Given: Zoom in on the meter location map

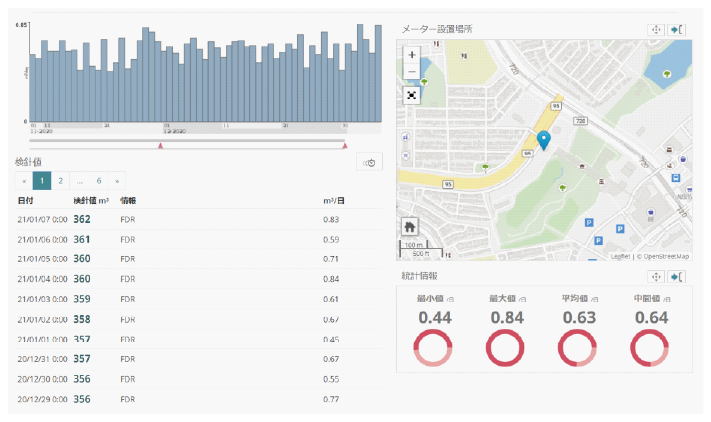Looking at the screenshot, I should [x=412, y=54].
